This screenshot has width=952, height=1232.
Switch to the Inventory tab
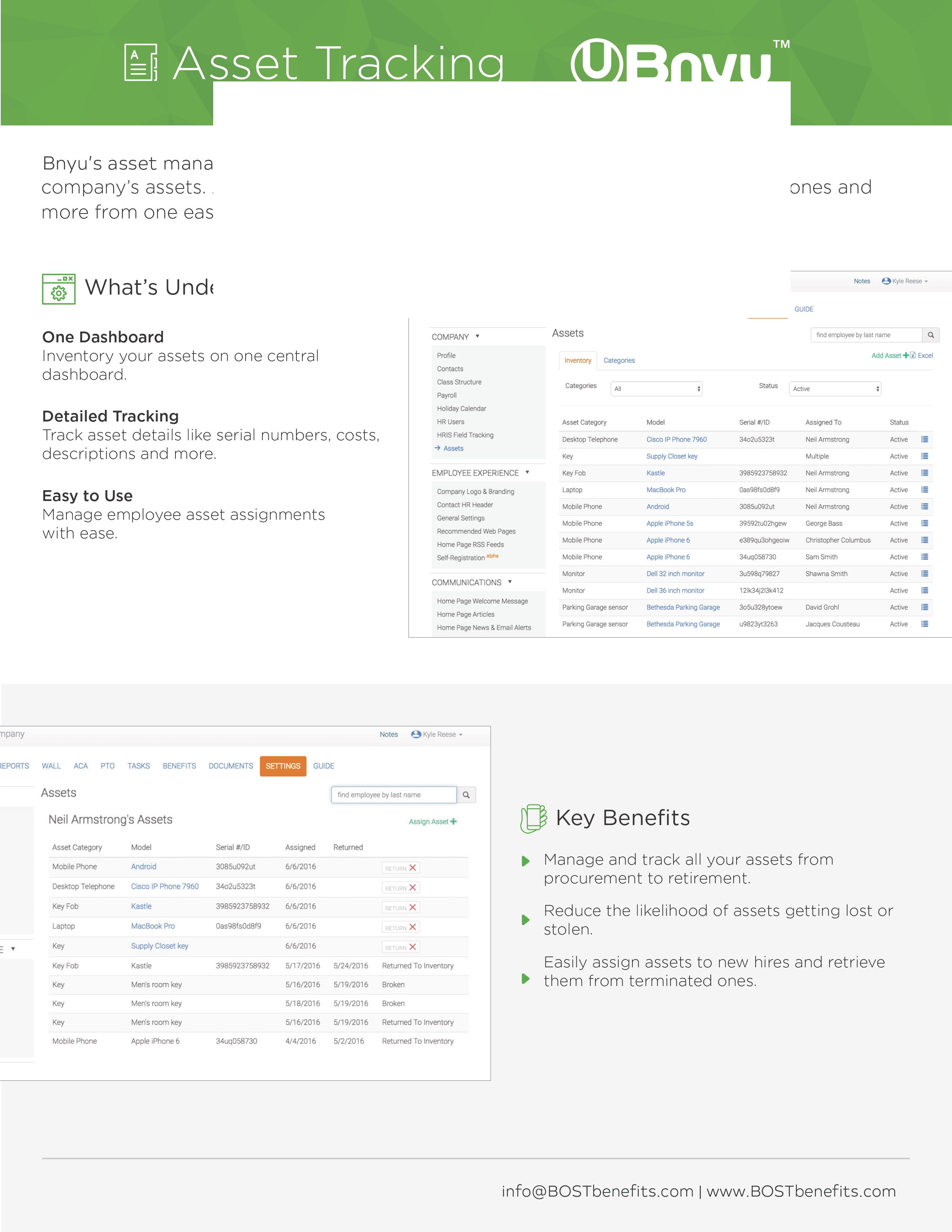[x=578, y=361]
